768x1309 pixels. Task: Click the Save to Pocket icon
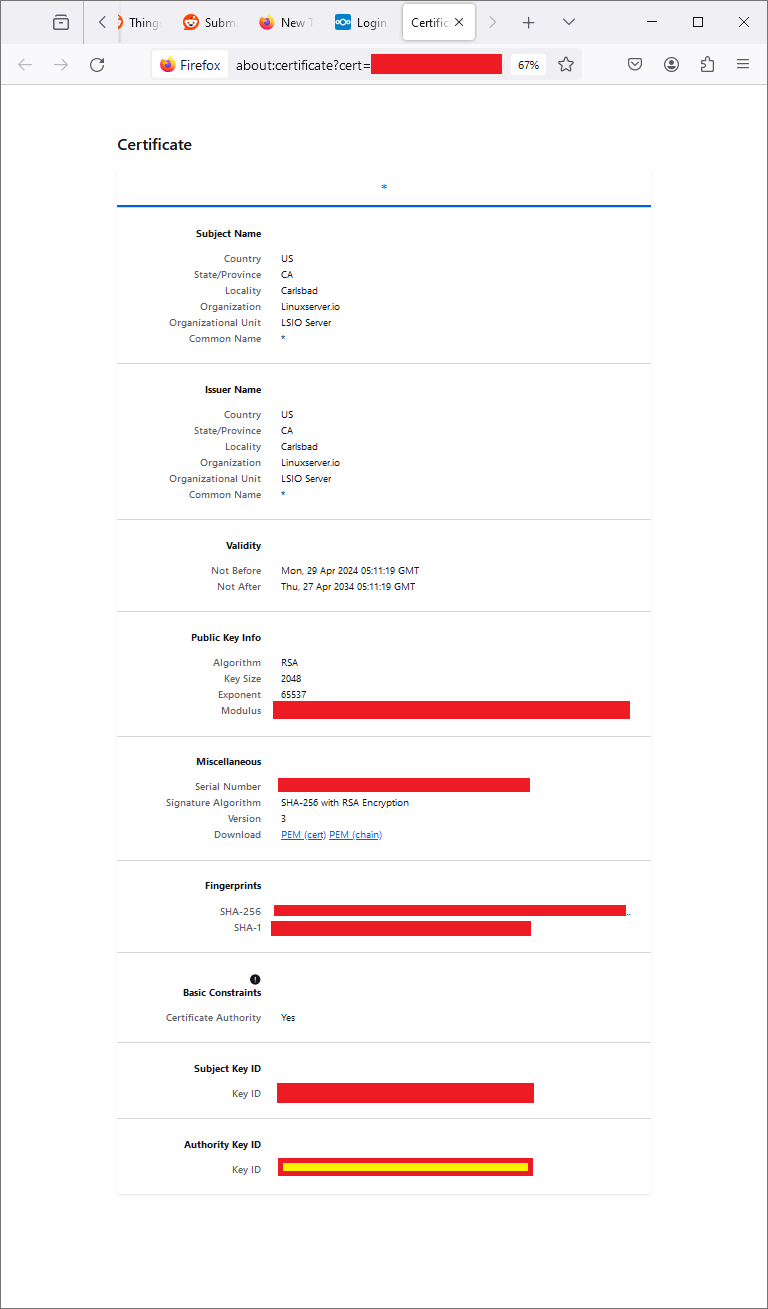[634, 63]
